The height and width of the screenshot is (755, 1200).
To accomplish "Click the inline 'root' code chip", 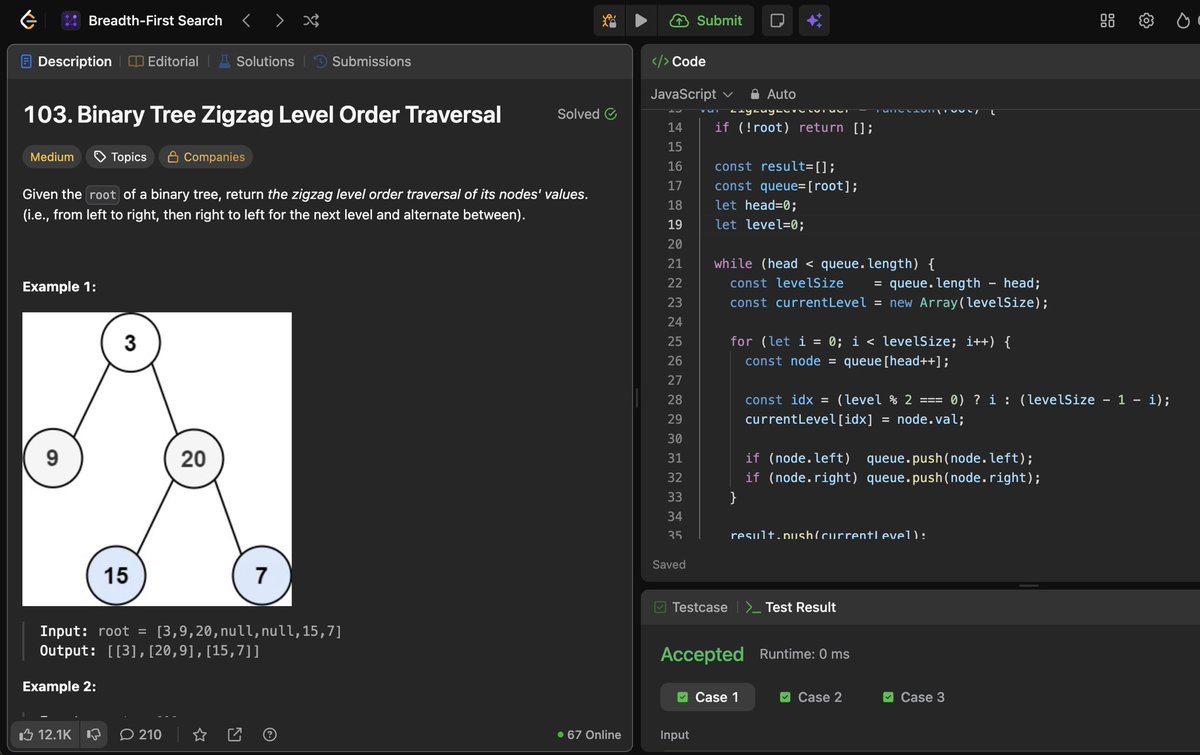I will (103, 194).
